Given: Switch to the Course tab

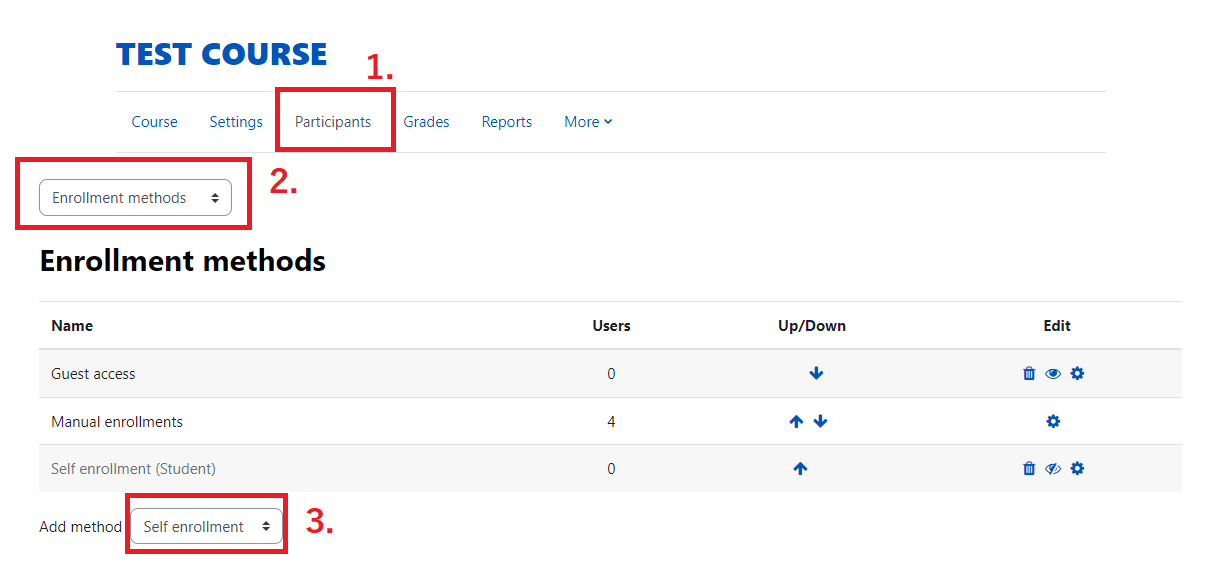Looking at the screenshot, I should 155,122.
